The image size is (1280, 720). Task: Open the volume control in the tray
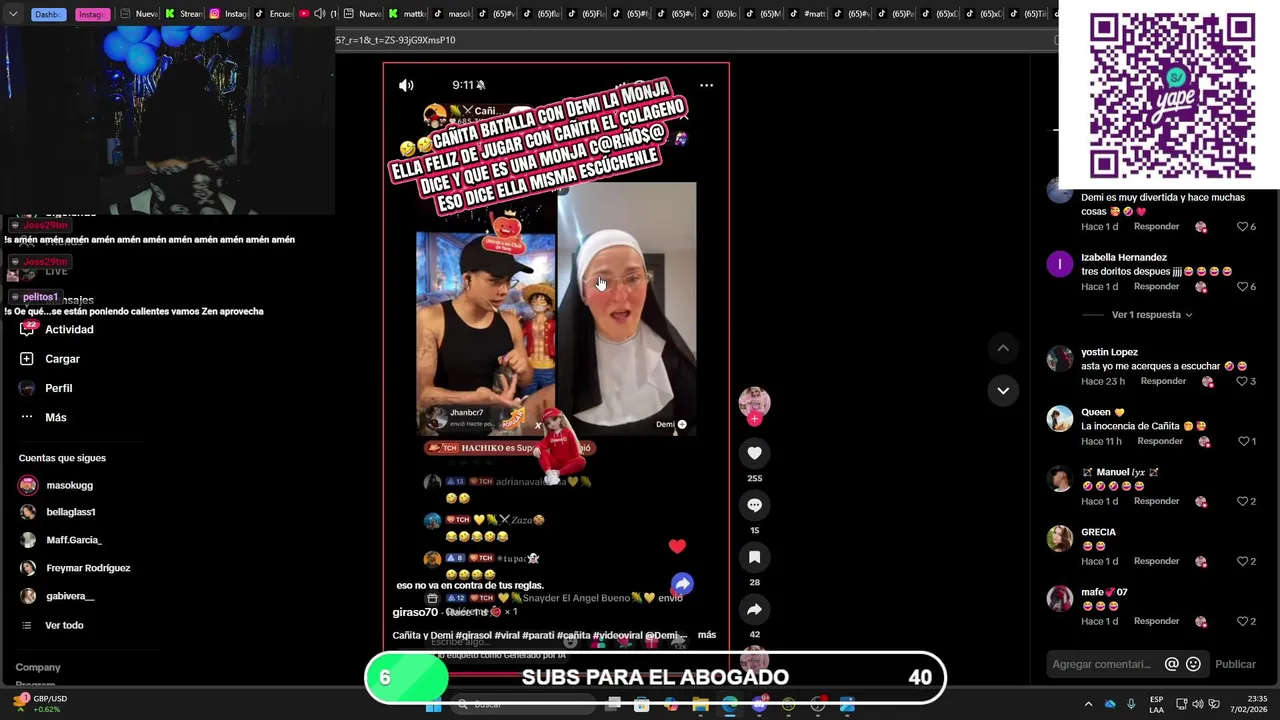pyautogui.click(x=1198, y=704)
